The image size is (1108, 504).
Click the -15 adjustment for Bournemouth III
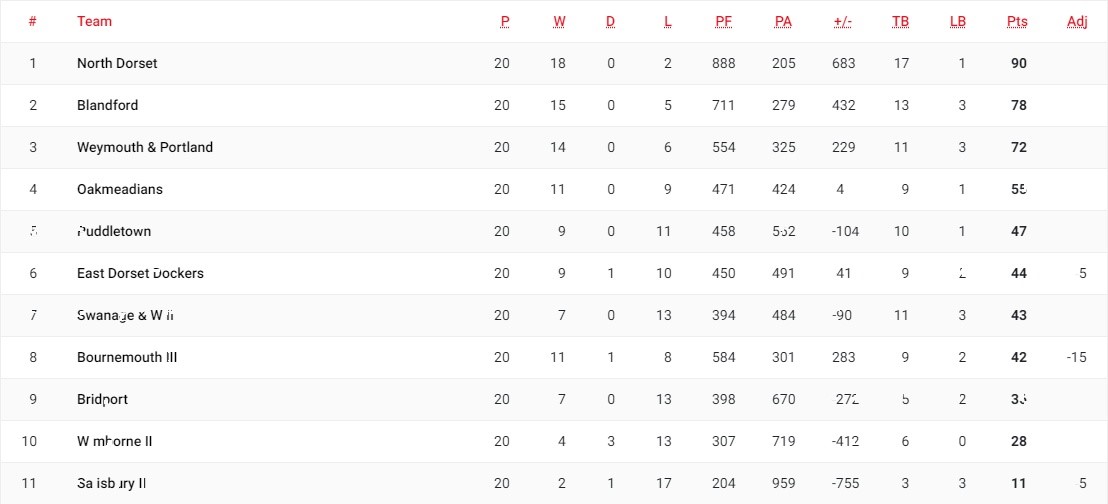coord(1076,357)
